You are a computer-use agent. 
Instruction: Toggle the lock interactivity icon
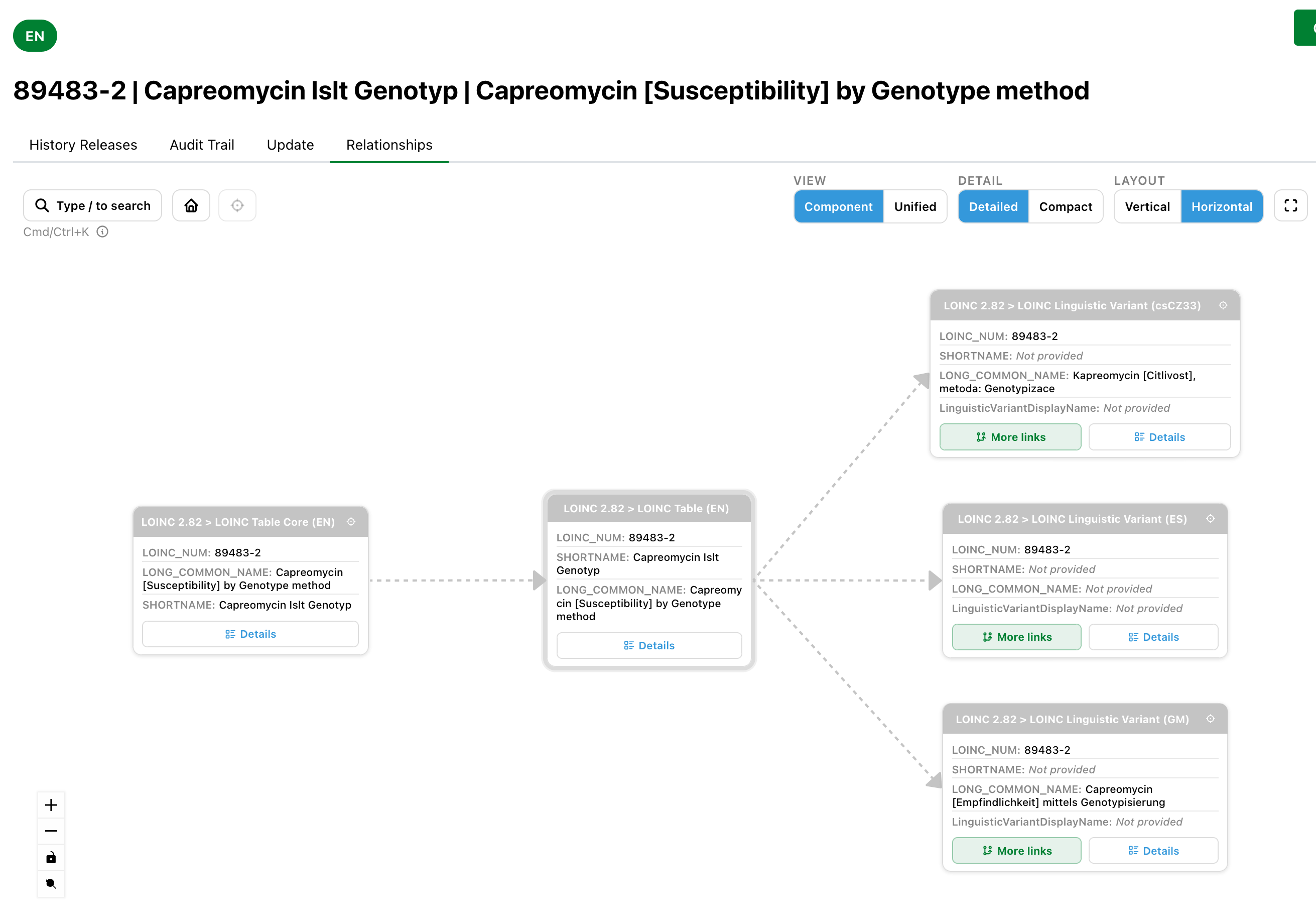(51, 858)
